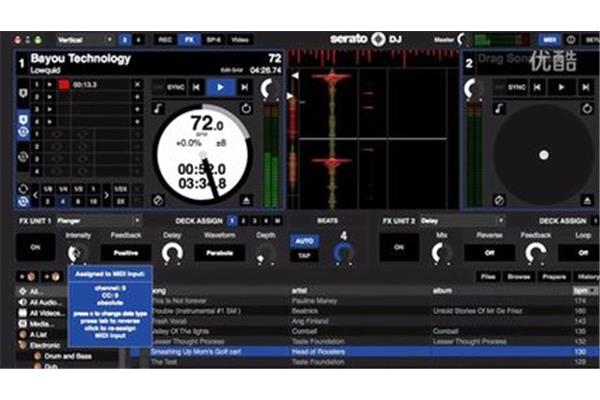Eject the track from deck 1
Viewport: 600px width, 400px height.
(246, 200)
